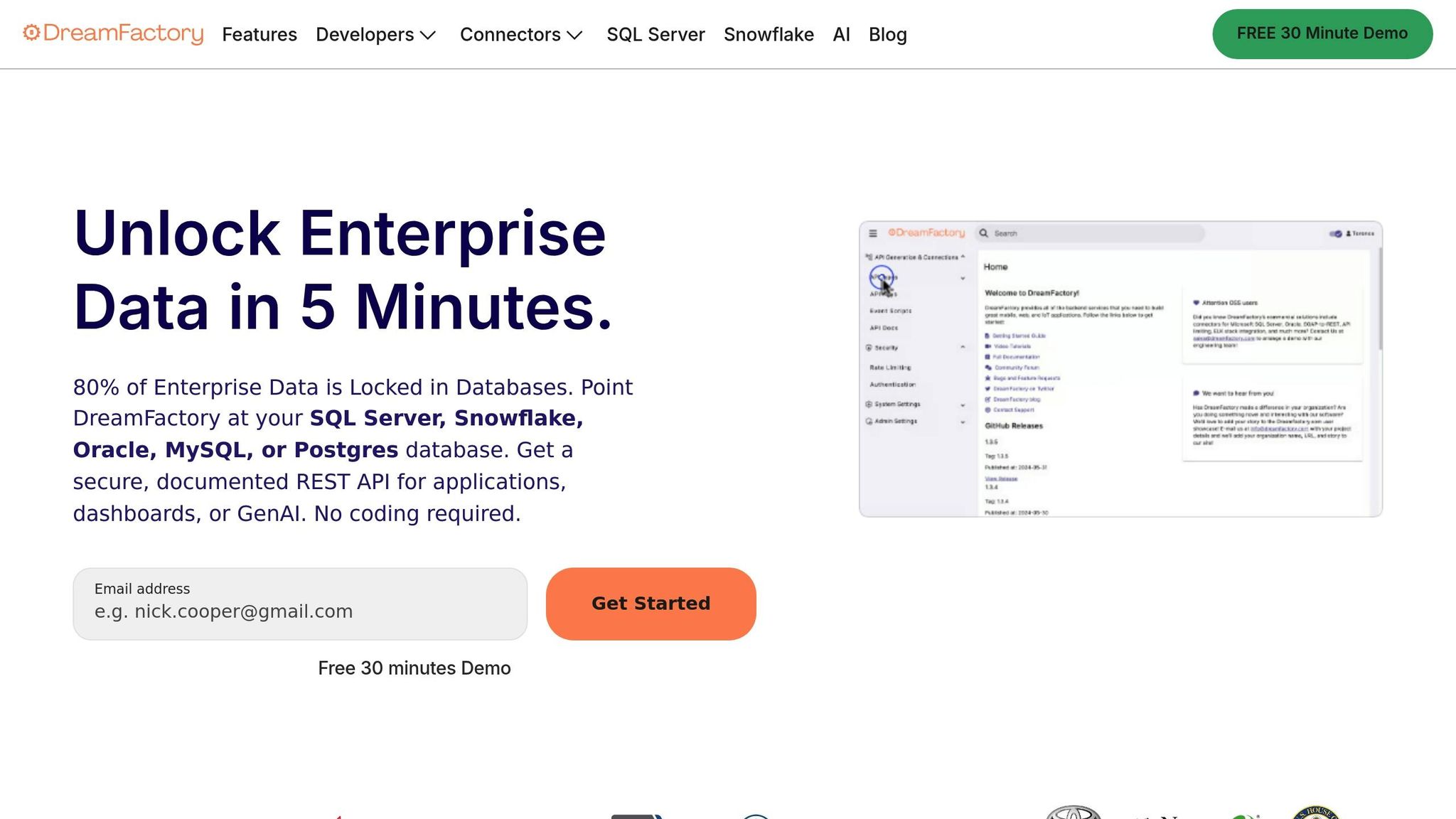Click API Generation & Connections icon in preview
Screen dimensions: 1456x819
pyautogui.click(x=869, y=257)
